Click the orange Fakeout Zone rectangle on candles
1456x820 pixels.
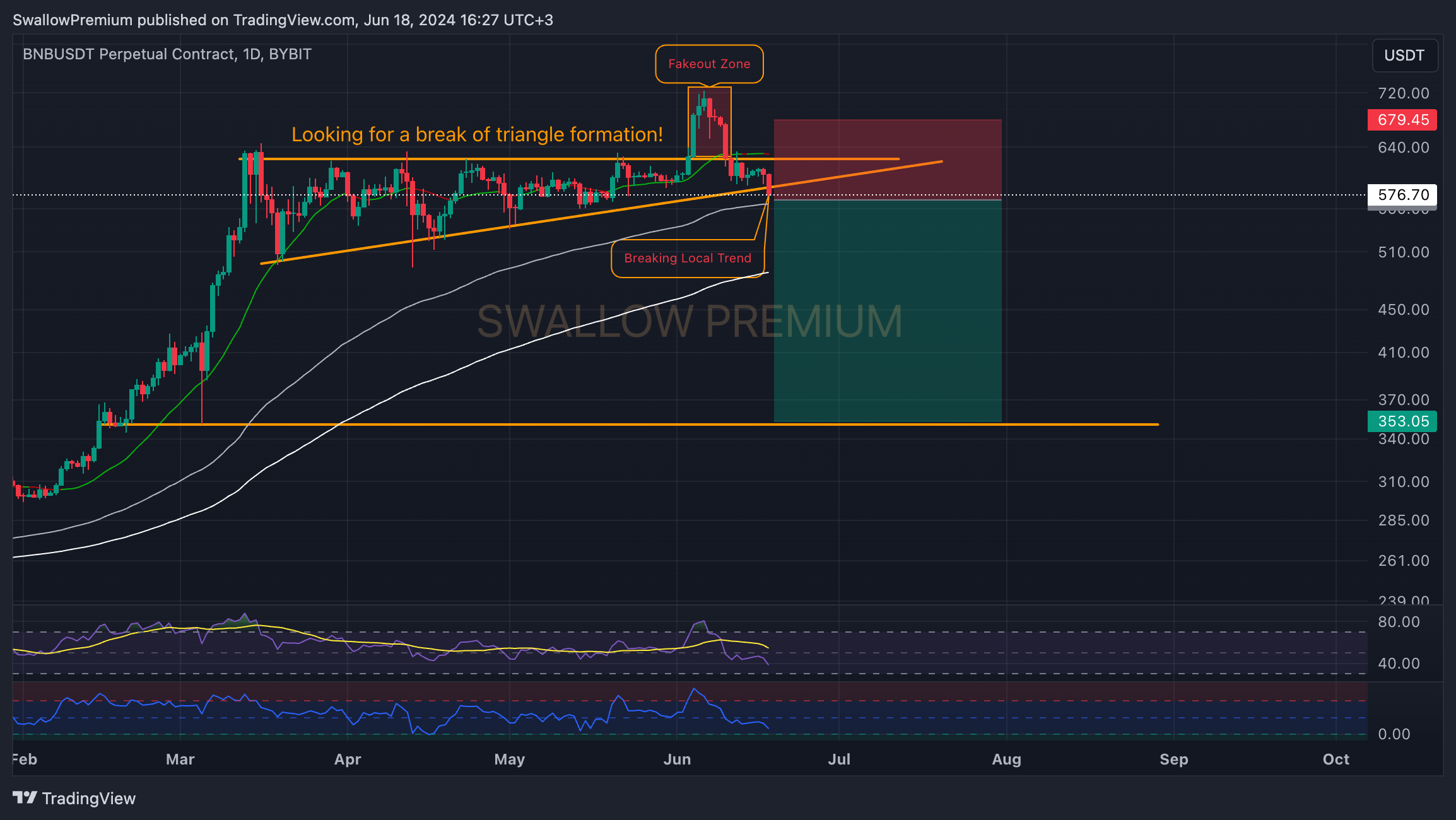[x=710, y=122]
